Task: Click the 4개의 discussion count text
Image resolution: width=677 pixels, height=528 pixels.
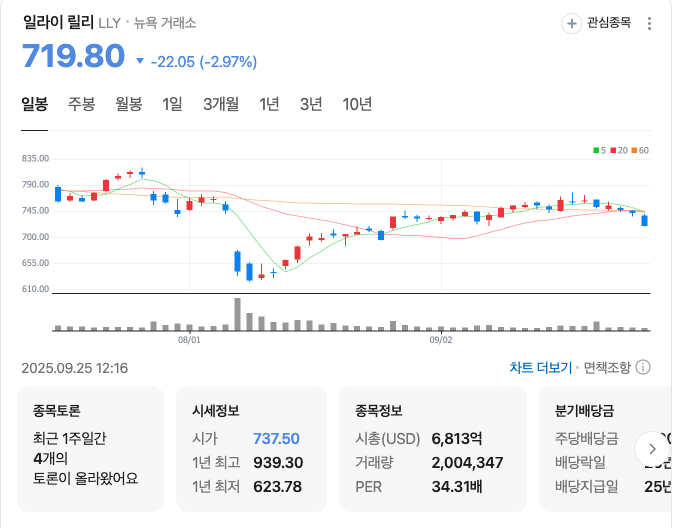Action: point(51,458)
